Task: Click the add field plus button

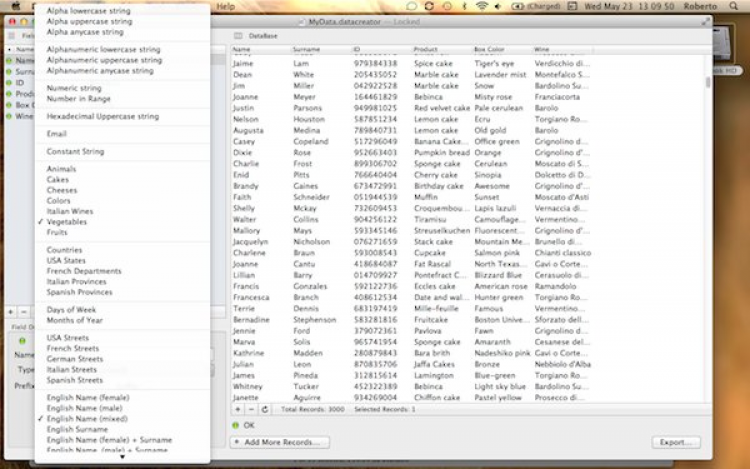Action: point(11,312)
